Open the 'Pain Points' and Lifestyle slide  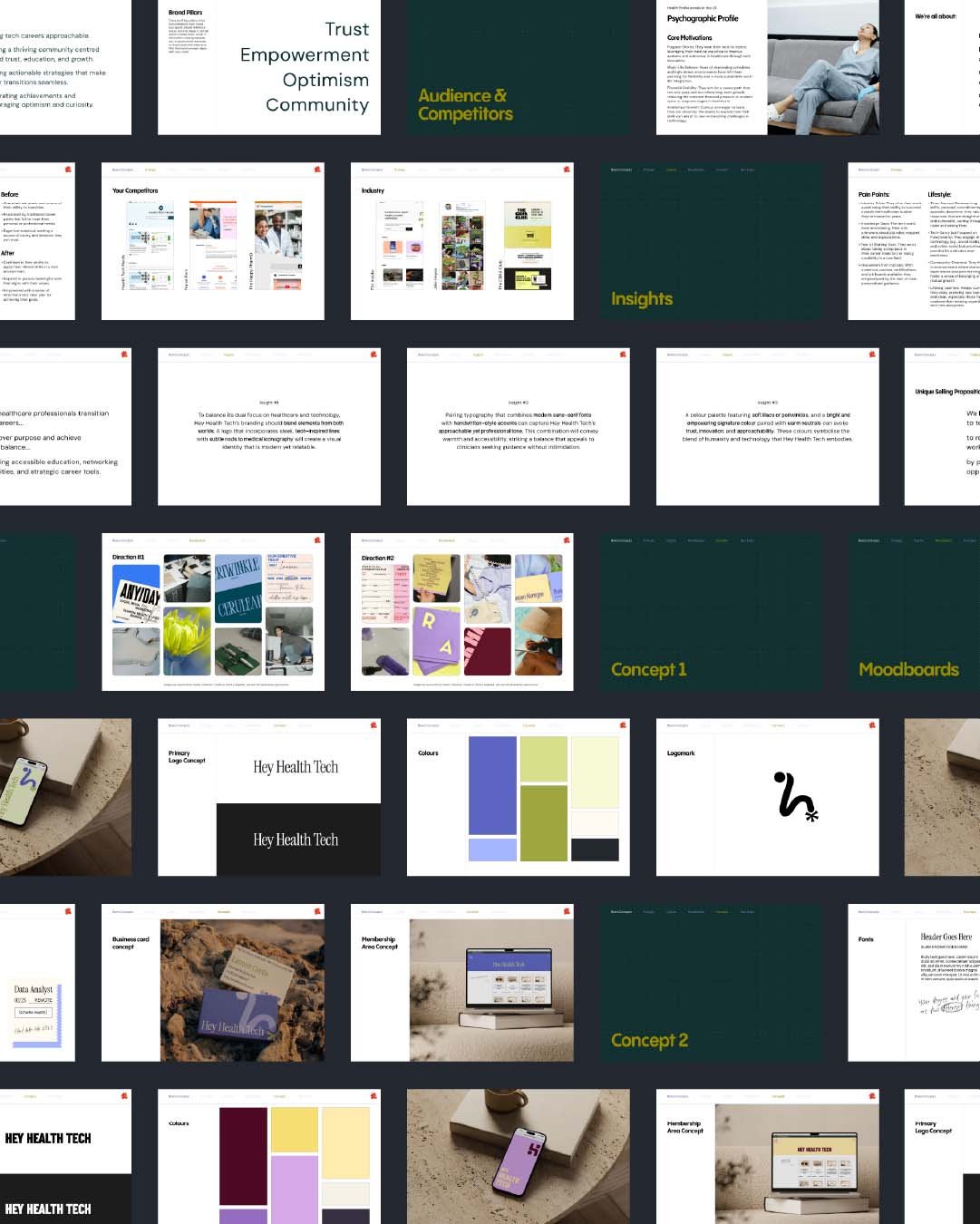(914, 241)
